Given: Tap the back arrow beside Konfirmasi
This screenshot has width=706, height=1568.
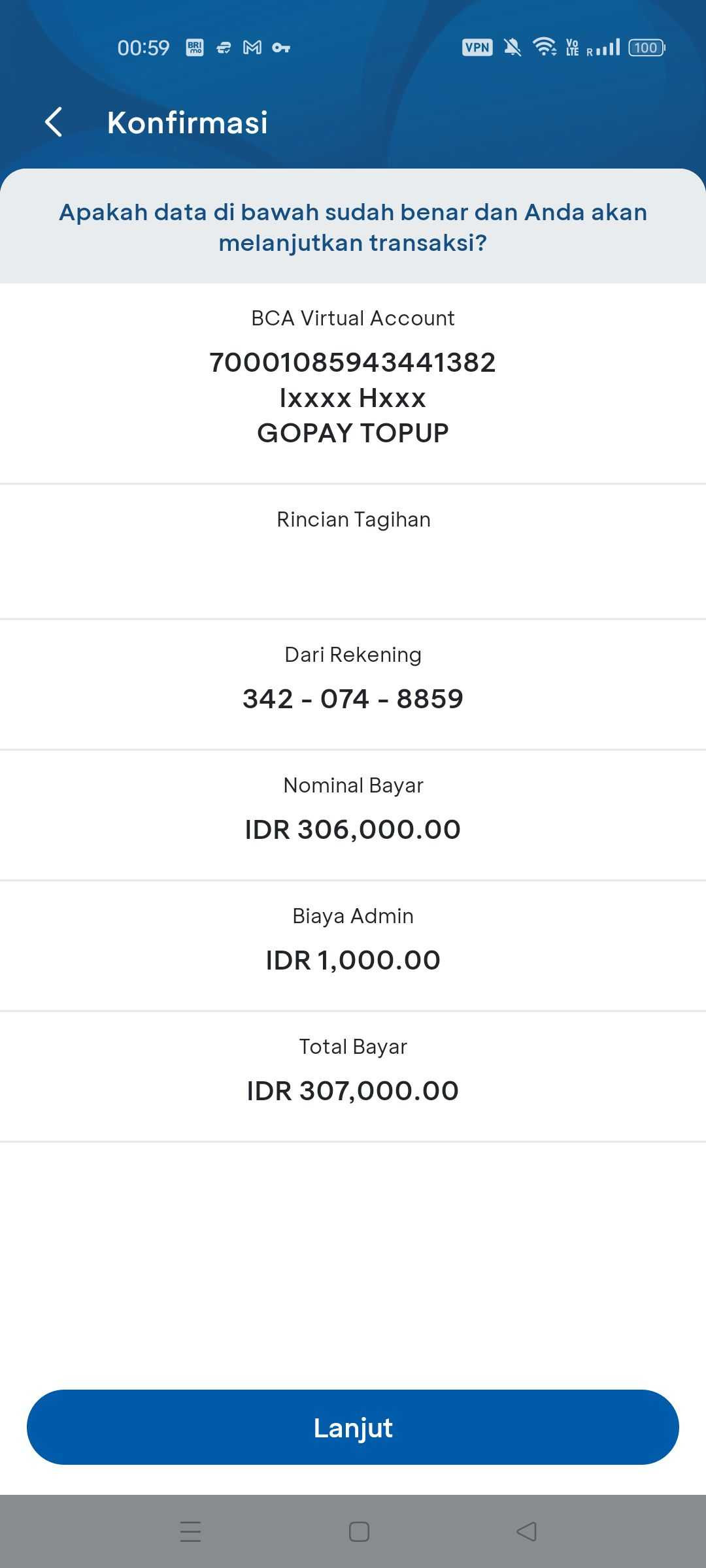Looking at the screenshot, I should pyautogui.click(x=54, y=122).
